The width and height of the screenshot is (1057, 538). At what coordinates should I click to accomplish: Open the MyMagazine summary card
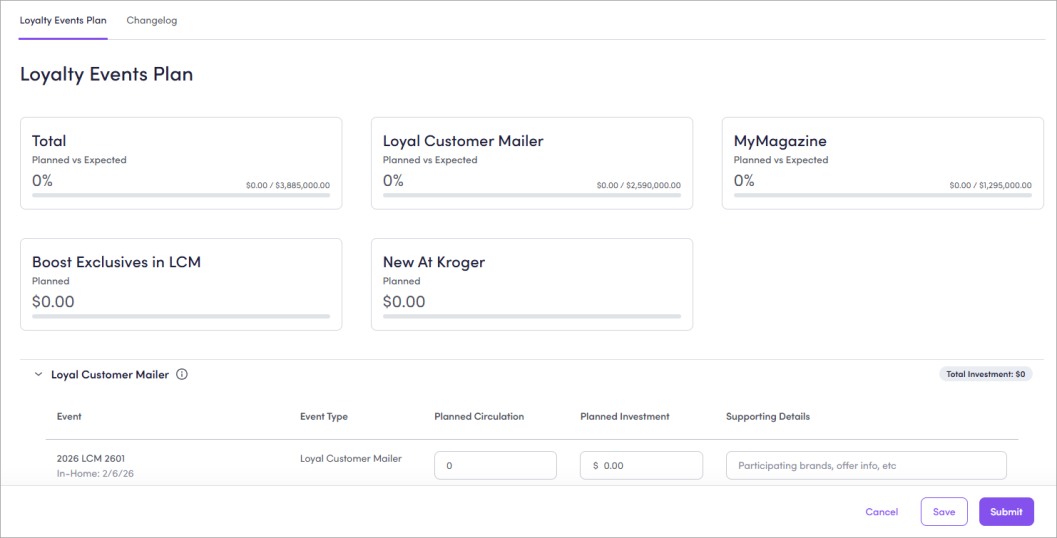pyautogui.click(x=882, y=163)
